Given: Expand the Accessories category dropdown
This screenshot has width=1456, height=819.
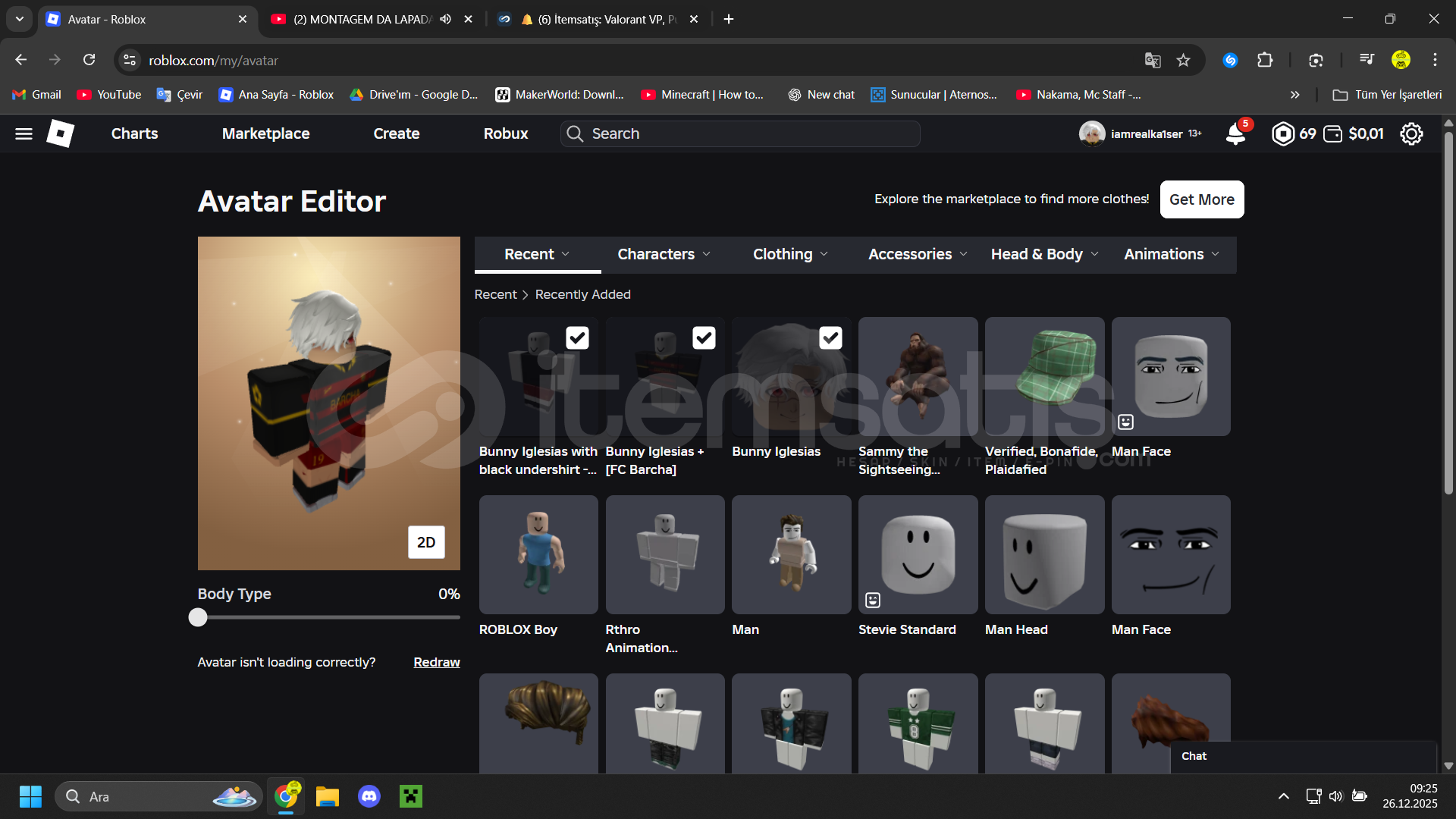Looking at the screenshot, I should point(918,255).
